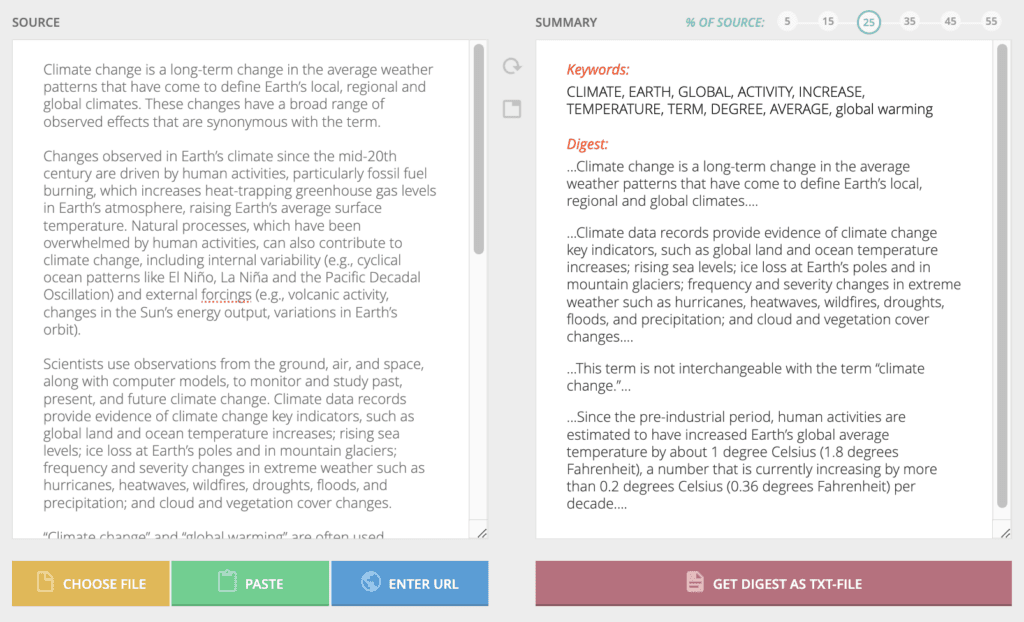This screenshot has height=622, width=1024.
Task: Click the summary box resize handle
Action: tap(1005, 533)
